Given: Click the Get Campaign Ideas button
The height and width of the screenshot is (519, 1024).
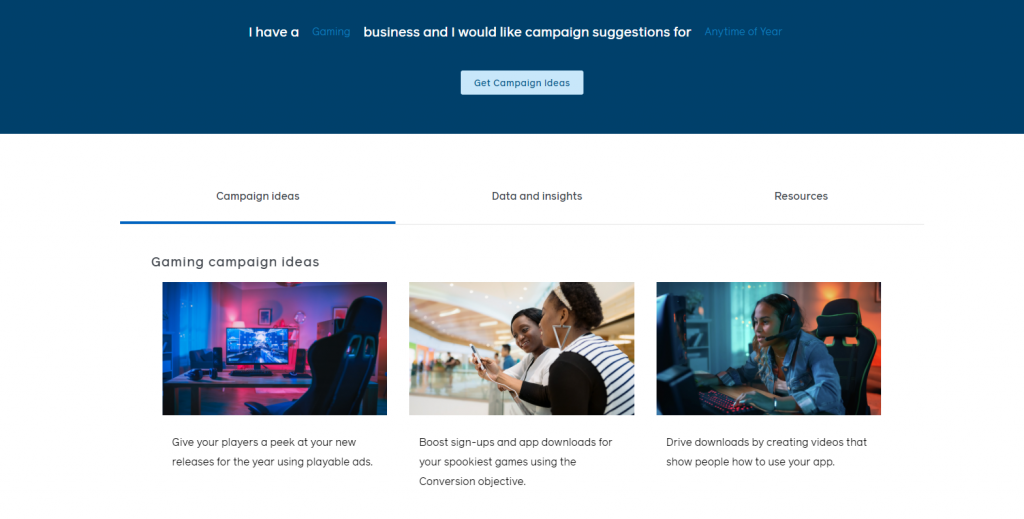Looking at the screenshot, I should tap(522, 83).
